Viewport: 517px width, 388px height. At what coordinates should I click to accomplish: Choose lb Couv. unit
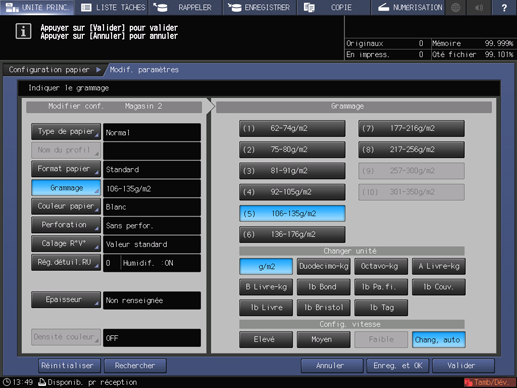(439, 287)
